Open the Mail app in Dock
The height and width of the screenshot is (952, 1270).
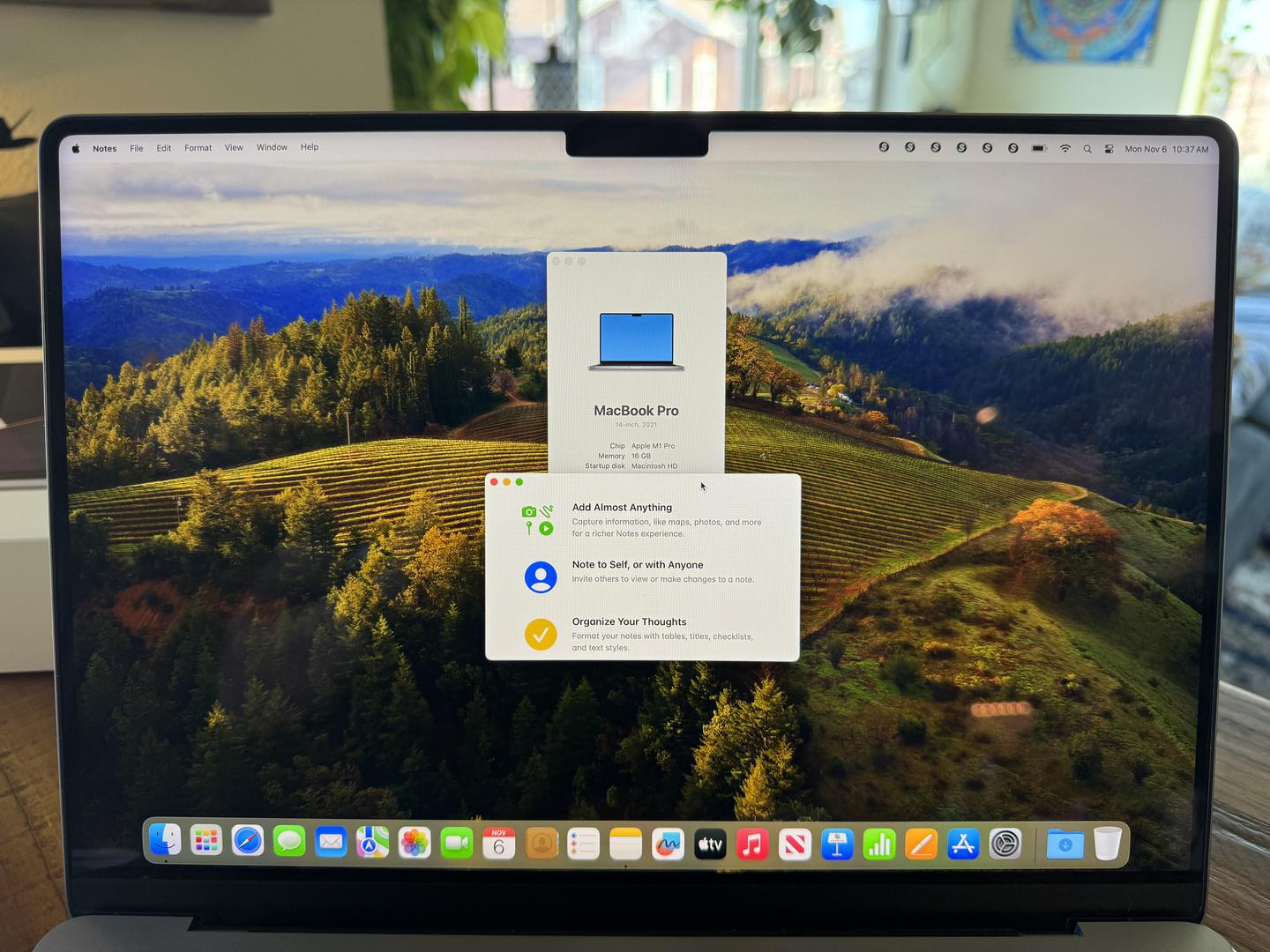click(331, 843)
